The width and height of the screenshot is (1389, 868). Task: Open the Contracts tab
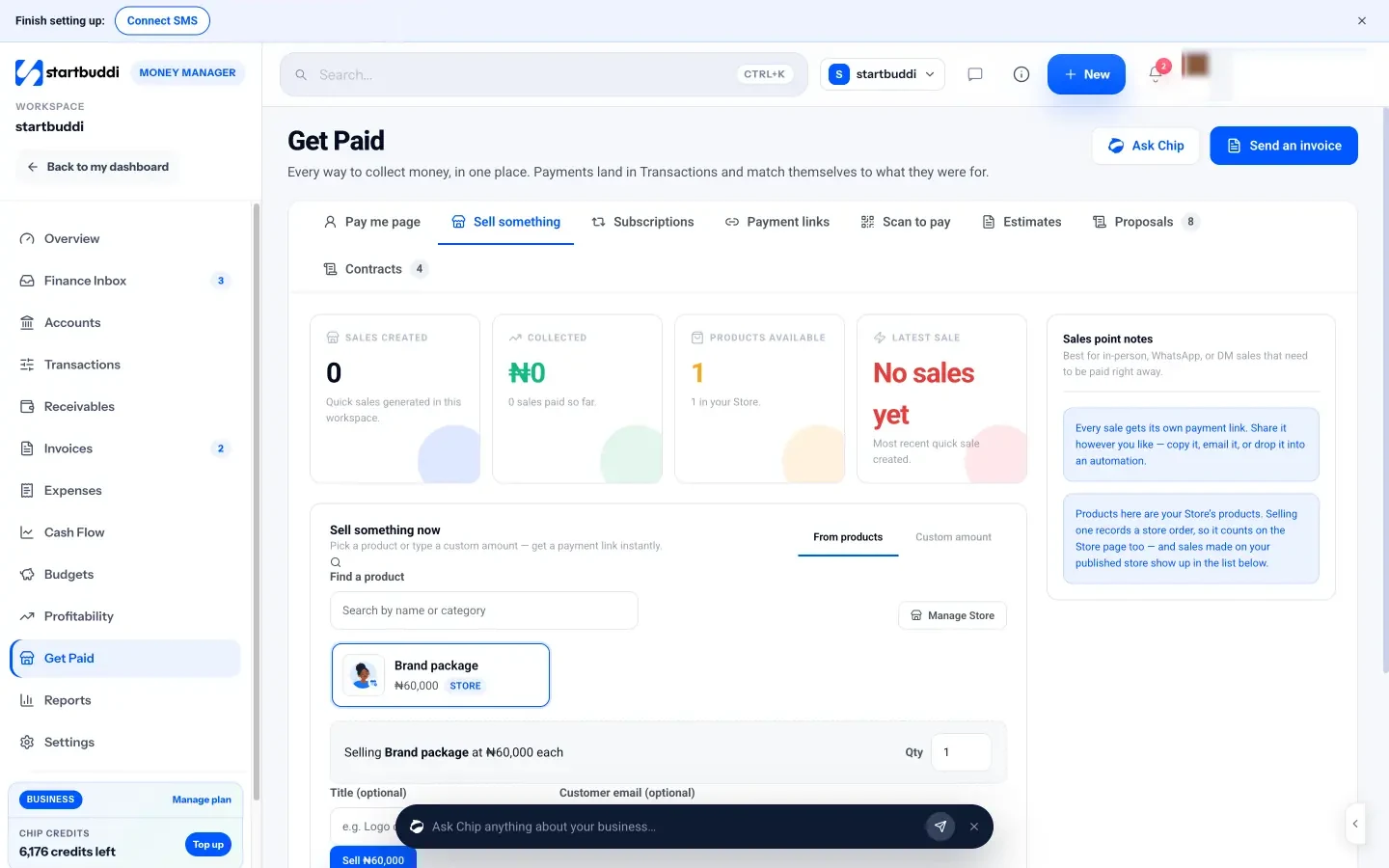[x=375, y=269]
